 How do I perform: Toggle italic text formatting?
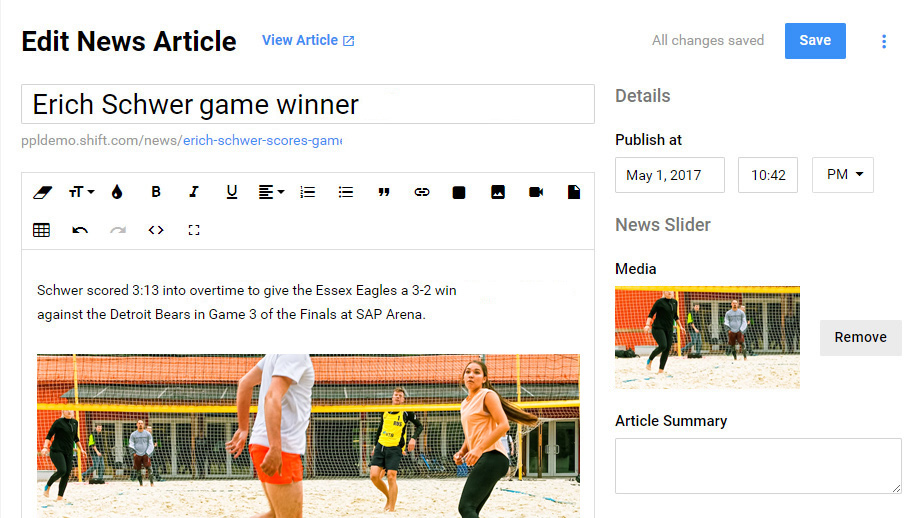(x=194, y=192)
